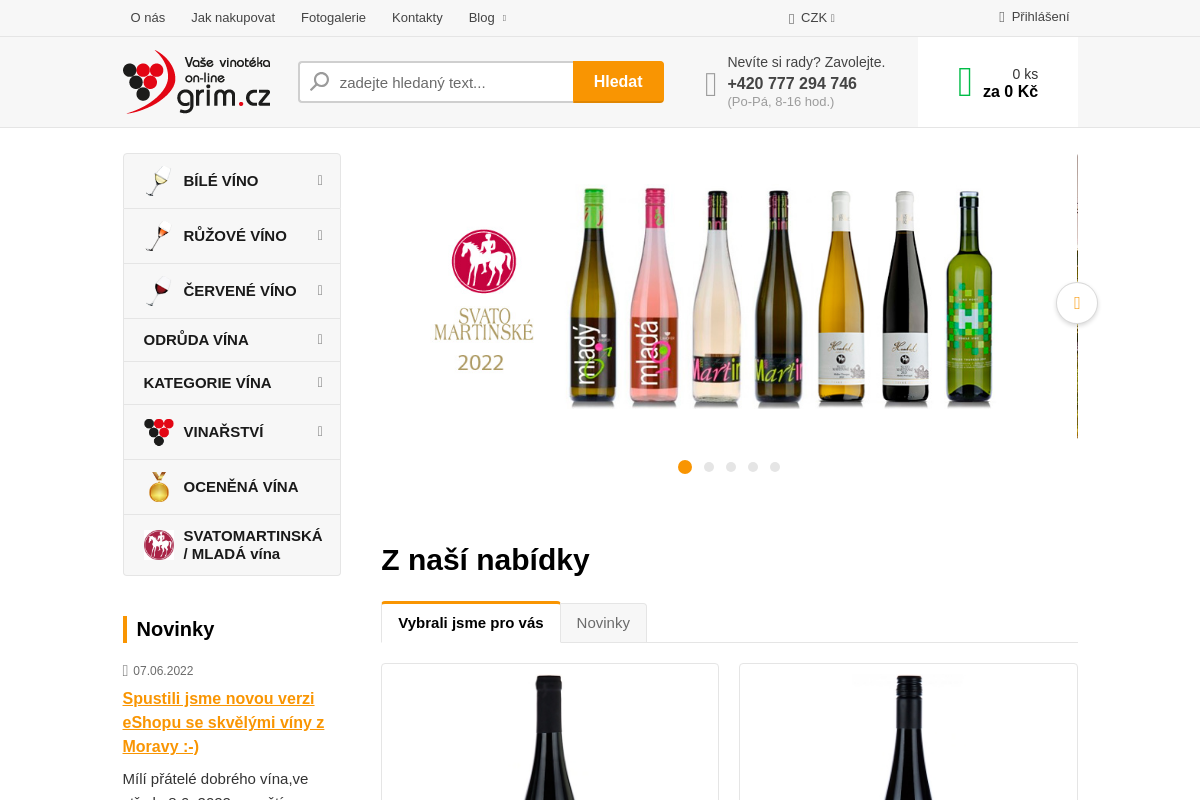The width and height of the screenshot is (1200, 800).
Task: Open the Blog menu item
Action: (x=480, y=17)
